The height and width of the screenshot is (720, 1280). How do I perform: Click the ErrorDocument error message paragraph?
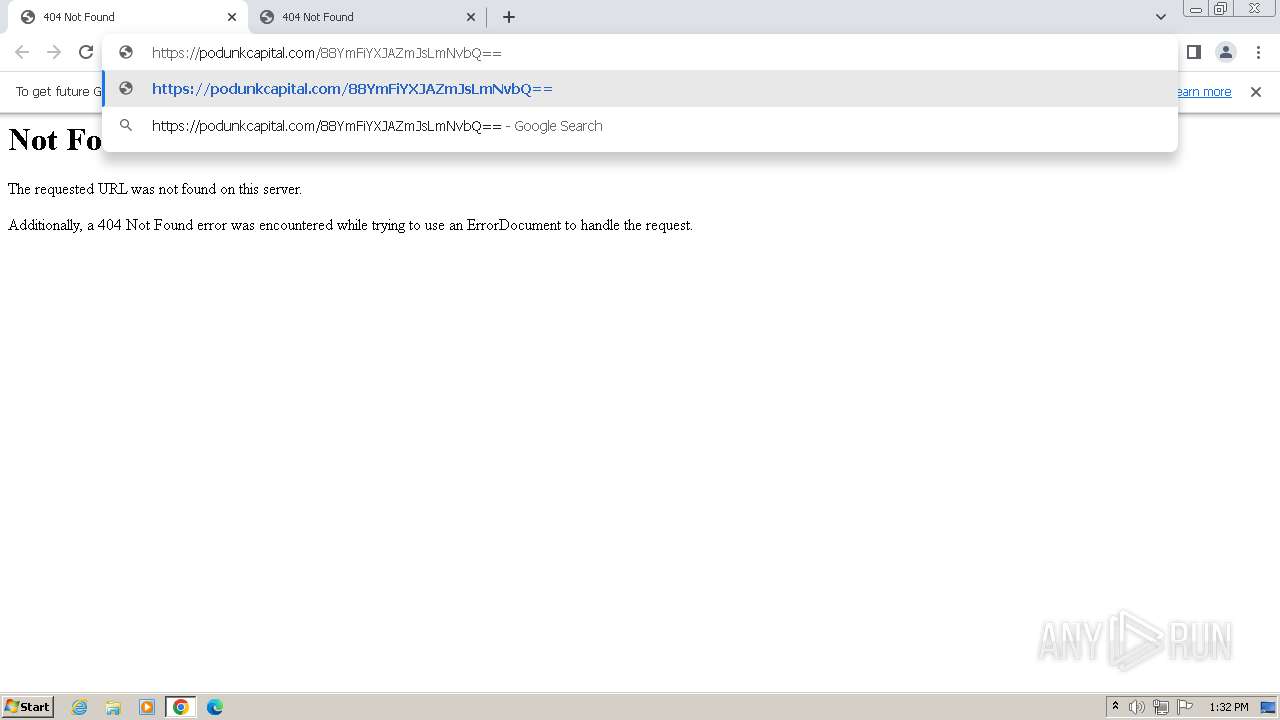click(350, 225)
